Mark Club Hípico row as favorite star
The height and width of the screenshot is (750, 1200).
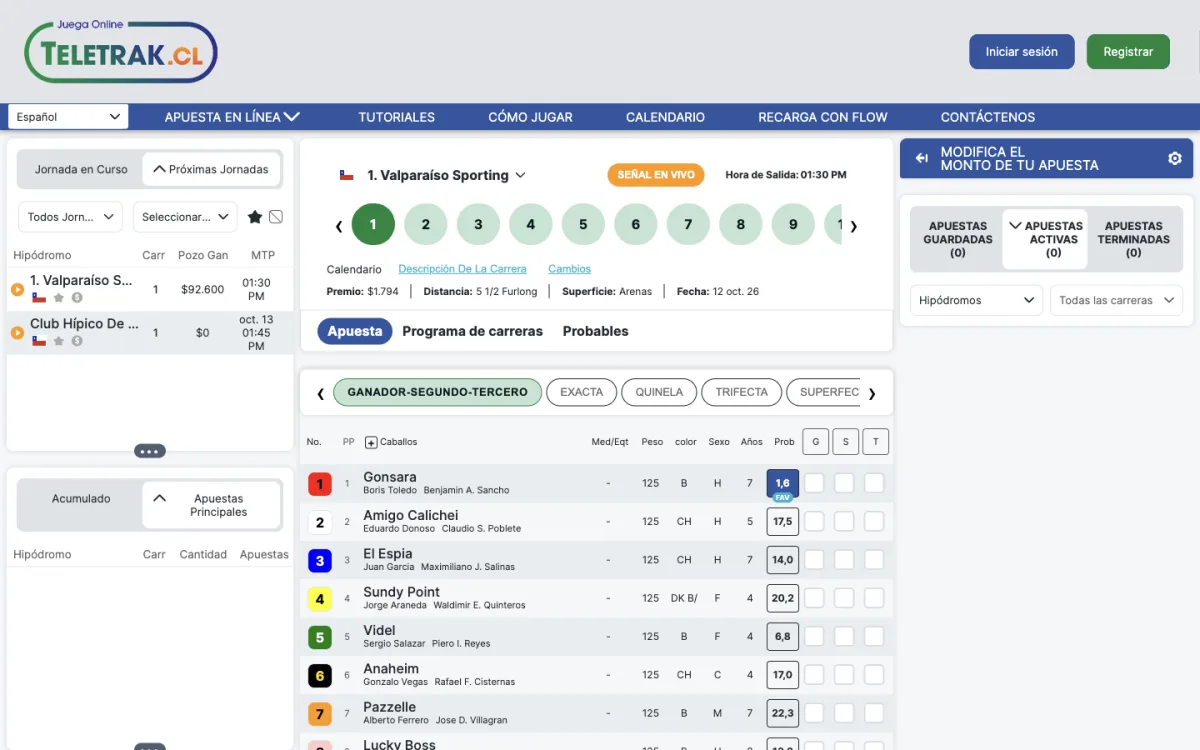tap(59, 341)
